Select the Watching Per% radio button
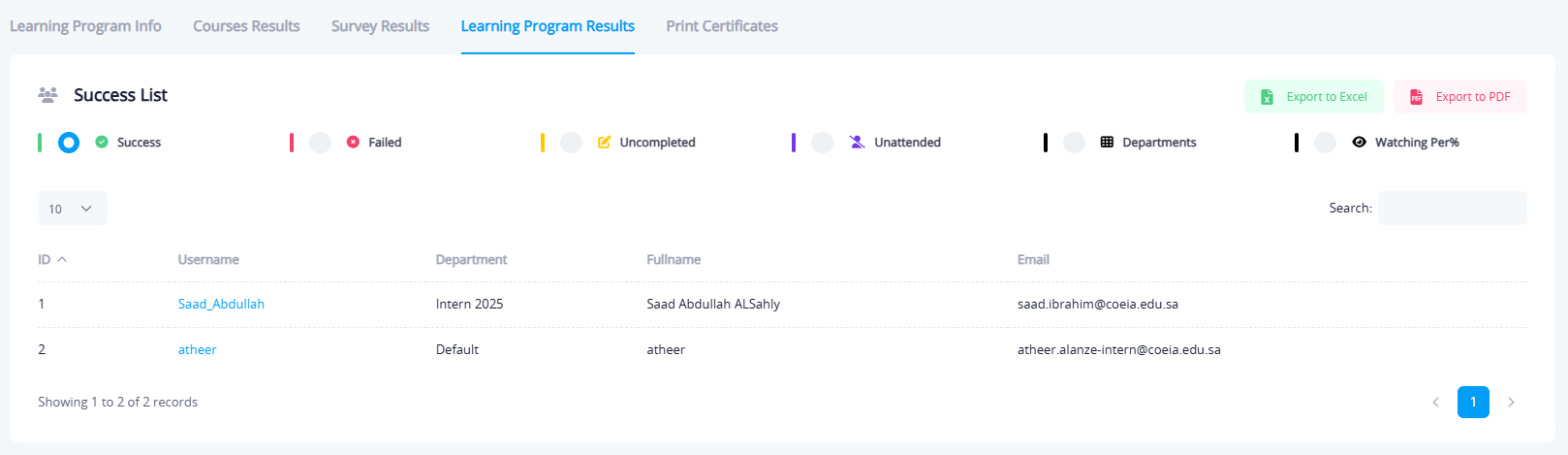The width and height of the screenshot is (1568, 455). tap(1325, 143)
